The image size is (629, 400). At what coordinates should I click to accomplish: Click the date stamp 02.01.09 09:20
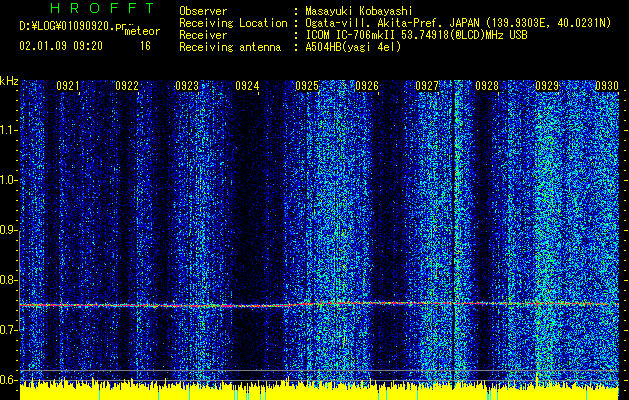click(x=61, y=46)
